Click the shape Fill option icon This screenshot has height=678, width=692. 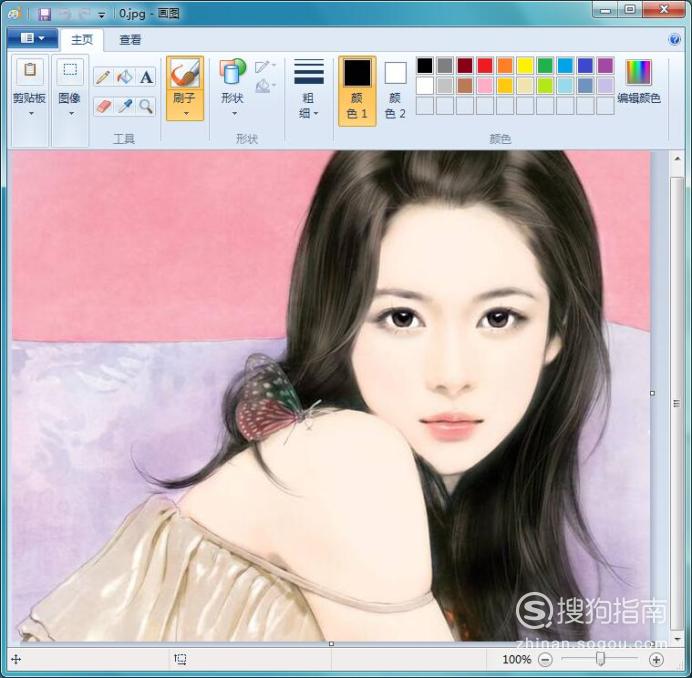coord(264,85)
